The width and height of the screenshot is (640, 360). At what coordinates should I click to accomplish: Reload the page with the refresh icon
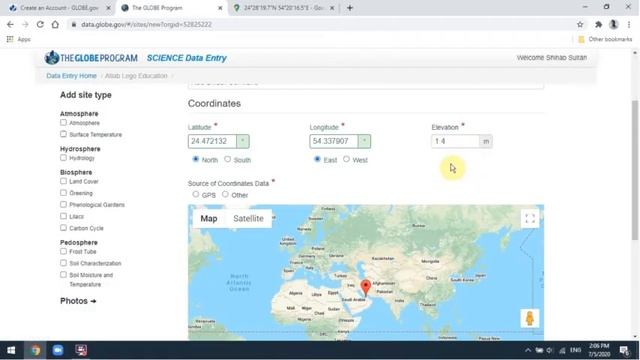[x=40, y=24]
